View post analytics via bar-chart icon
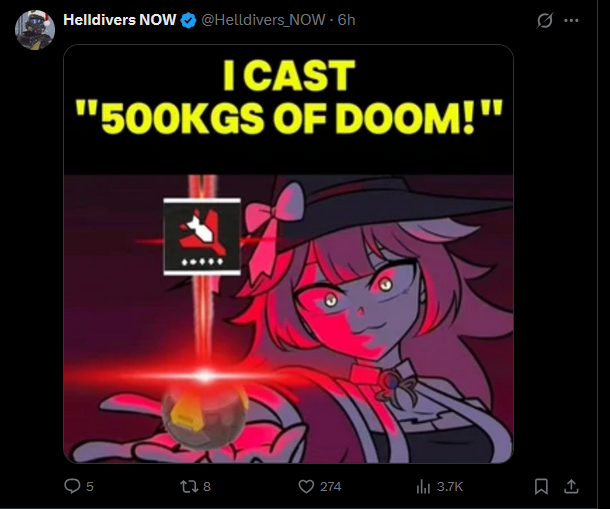The image size is (610, 509). [x=423, y=486]
